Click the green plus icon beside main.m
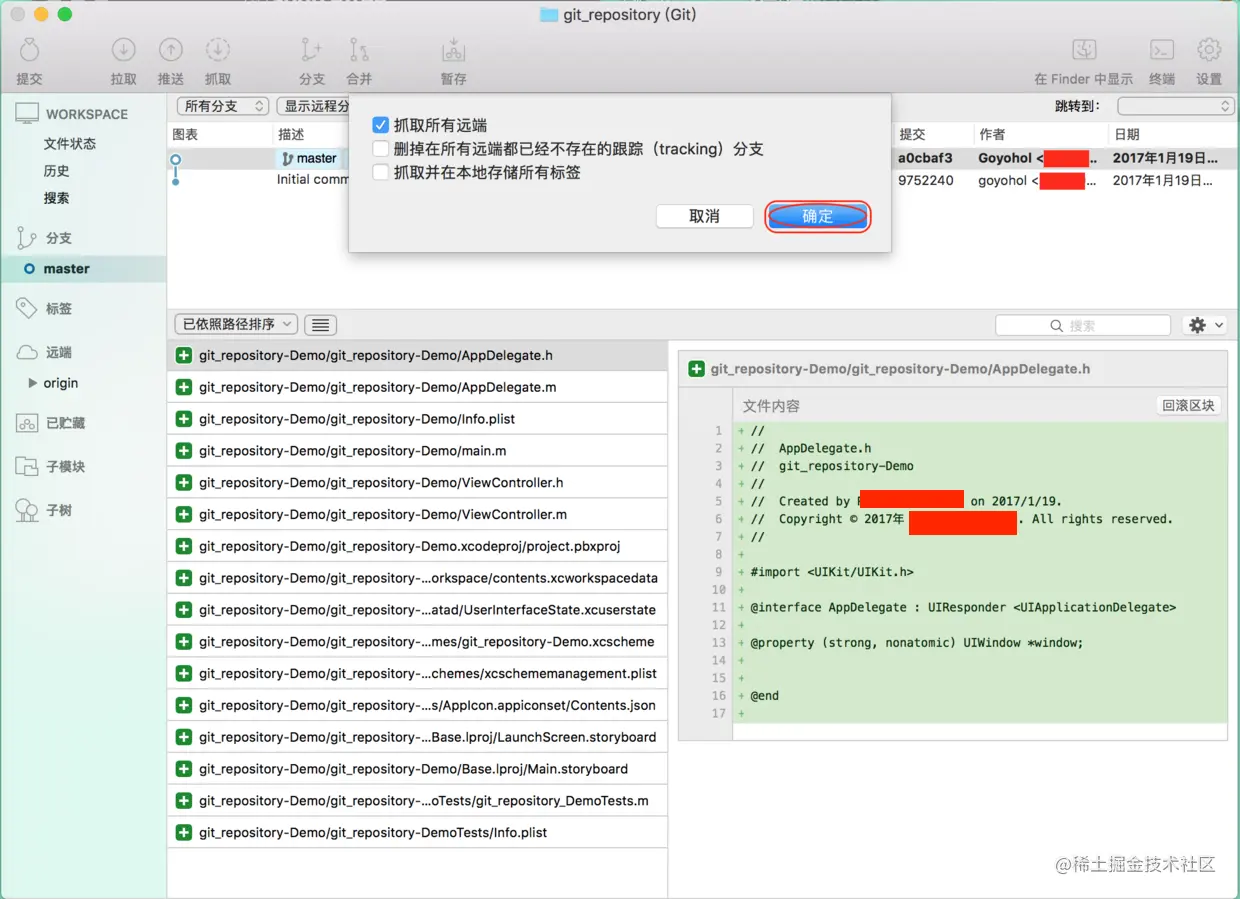 [x=184, y=451]
